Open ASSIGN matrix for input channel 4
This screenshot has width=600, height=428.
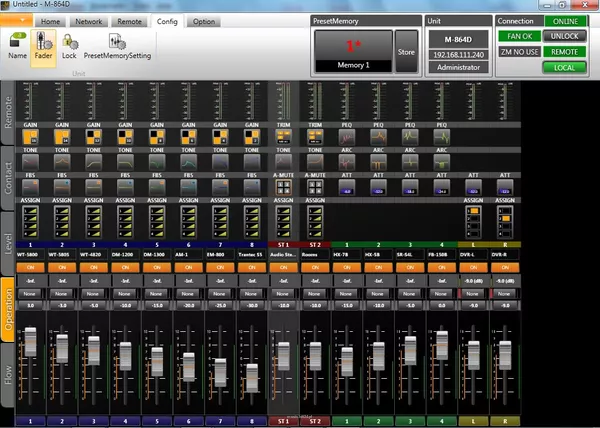tap(125, 222)
